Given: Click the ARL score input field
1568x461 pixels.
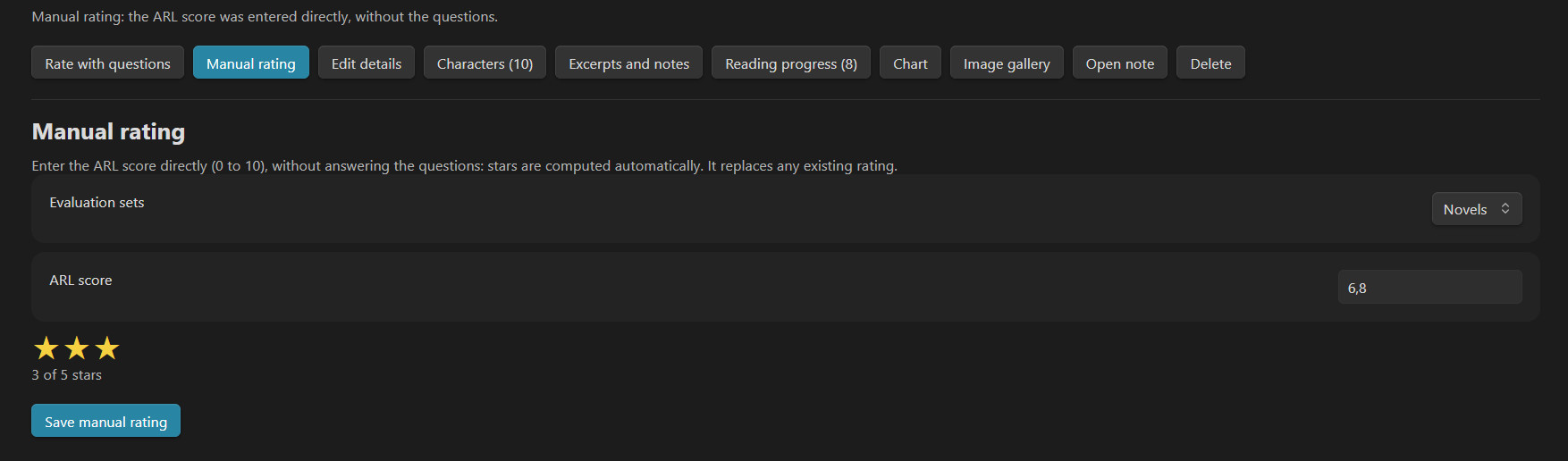Looking at the screenshot, I should (x=1429, y=287).
